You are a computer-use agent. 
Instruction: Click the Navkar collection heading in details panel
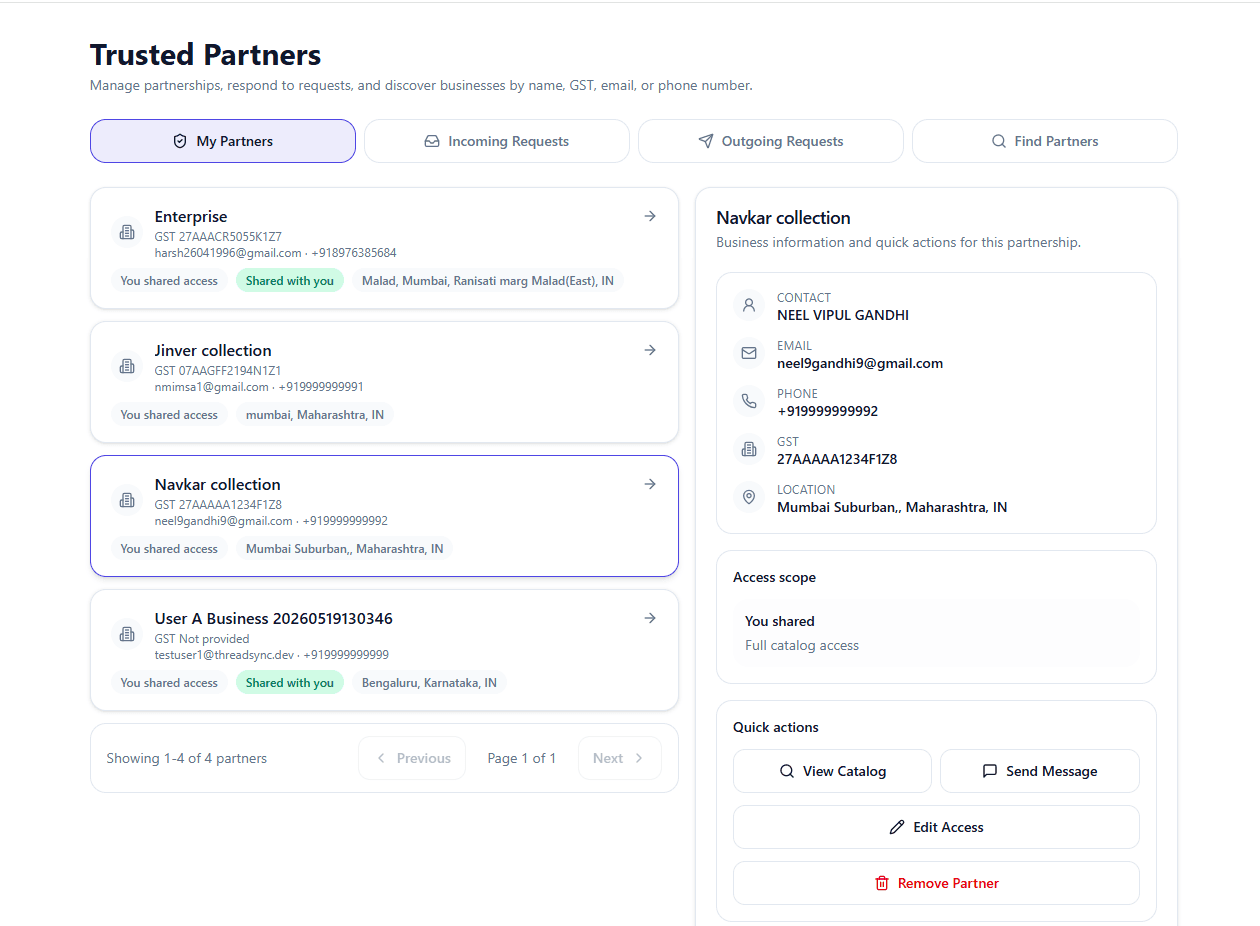tap(783, 218)
